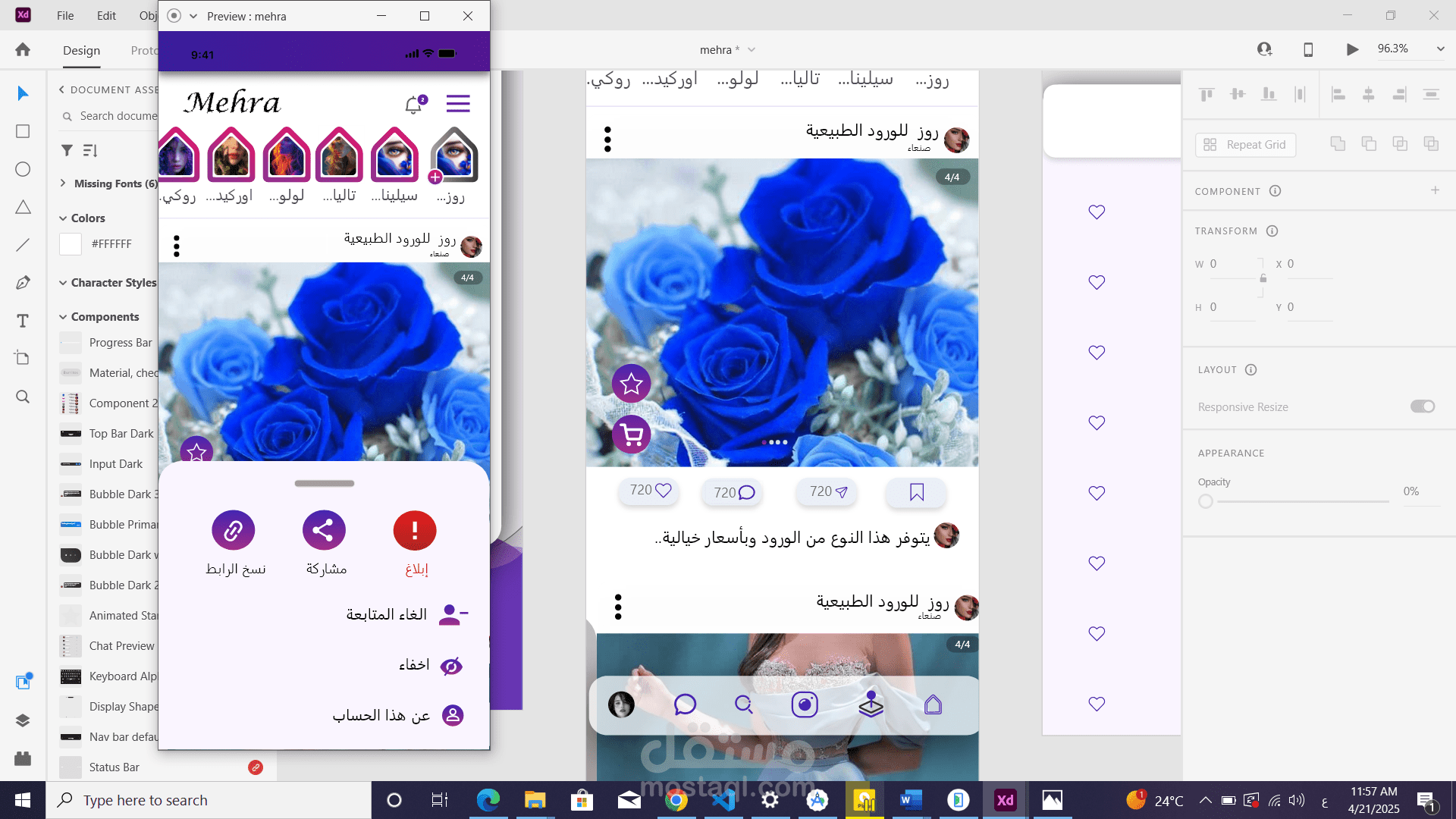Open the Layers panel icon

click(x=23, y=720)
